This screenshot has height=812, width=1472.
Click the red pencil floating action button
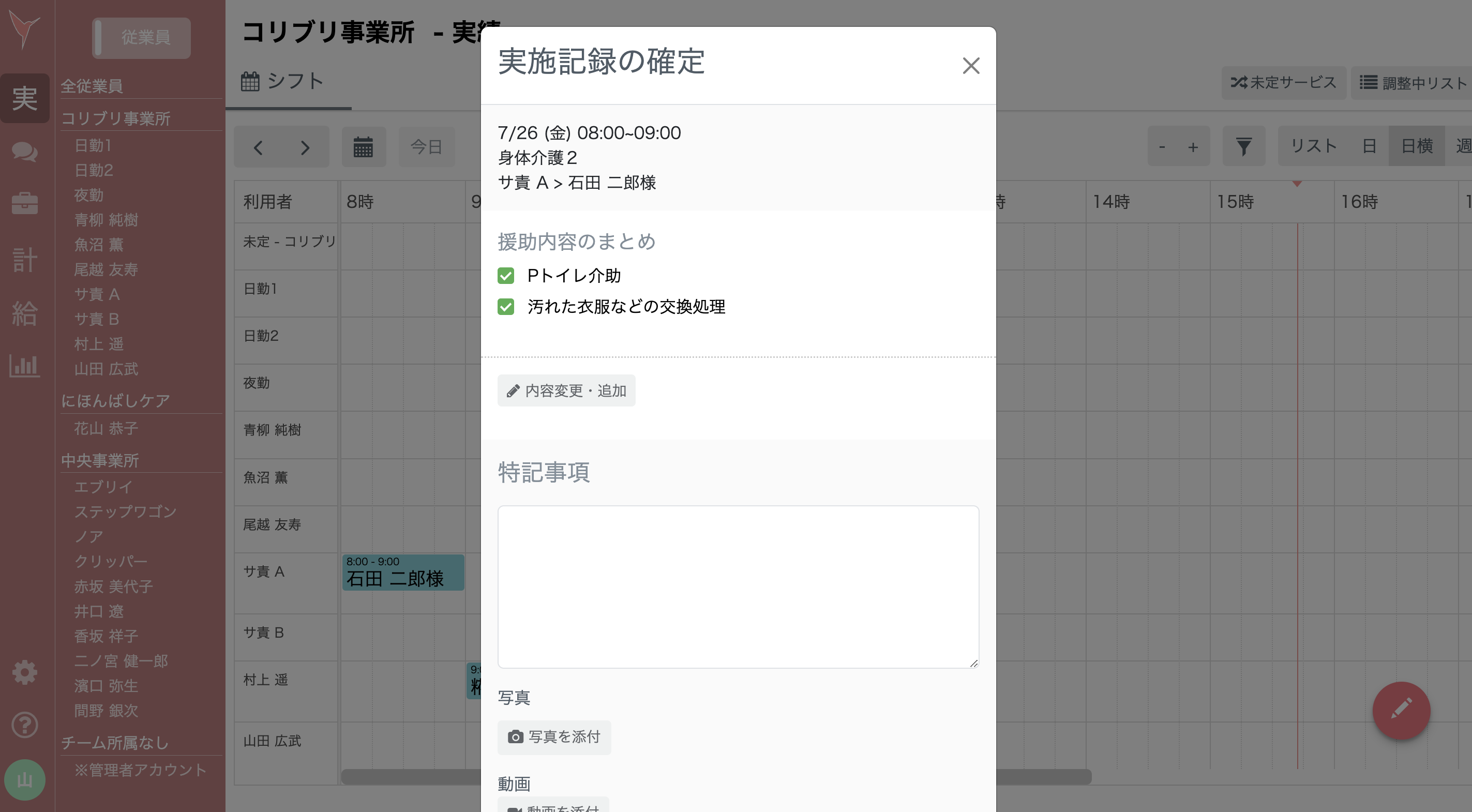[x=1401, y=711]
